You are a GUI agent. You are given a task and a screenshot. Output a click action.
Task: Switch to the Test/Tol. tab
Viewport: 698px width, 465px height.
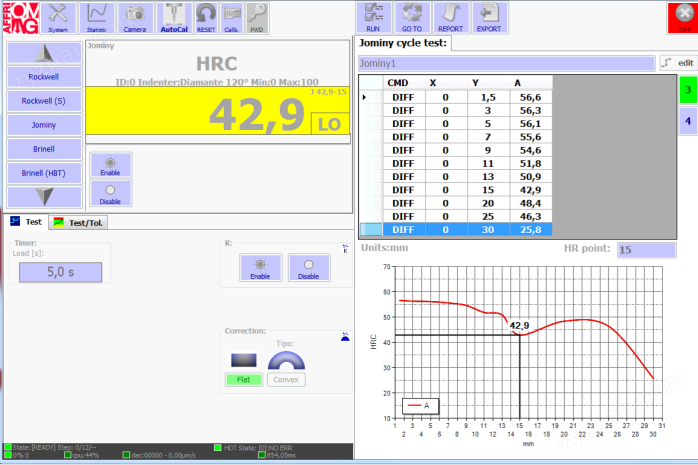(78, 222)
